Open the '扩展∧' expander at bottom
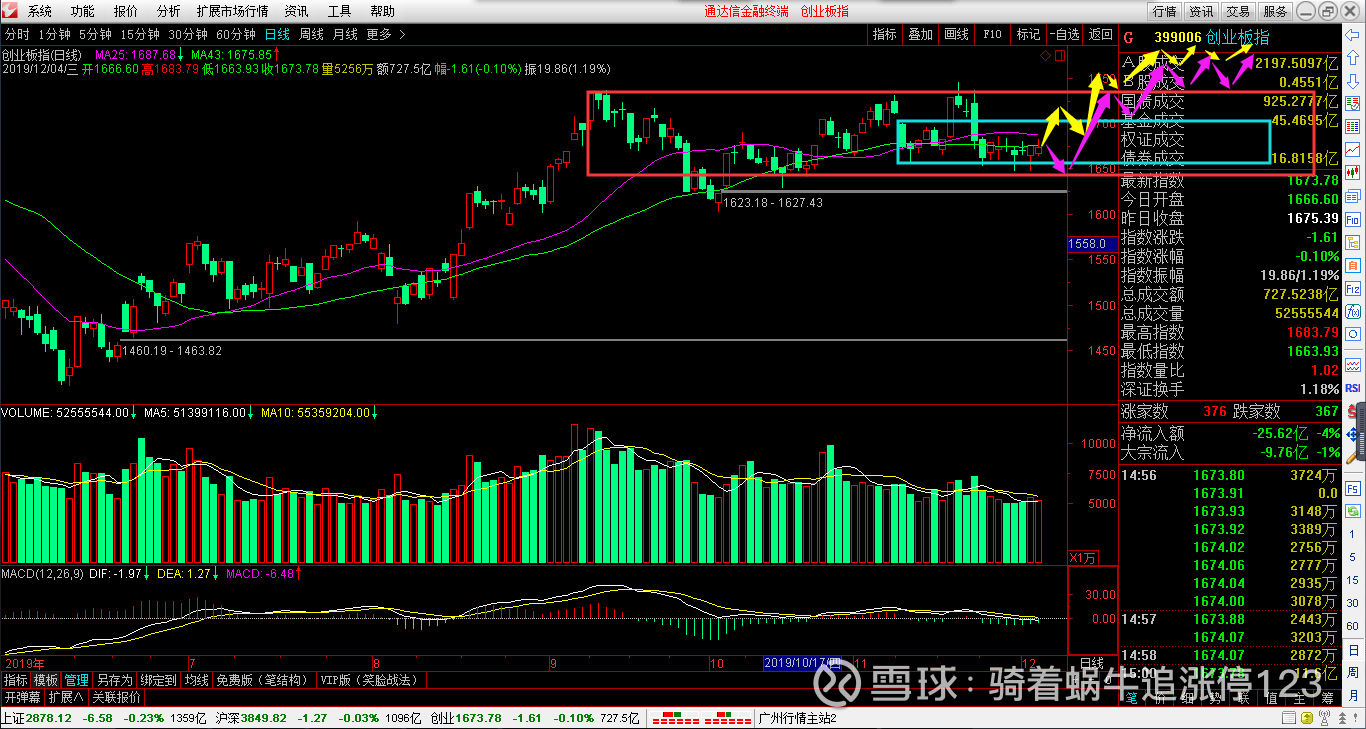 [x=66, y=697]
